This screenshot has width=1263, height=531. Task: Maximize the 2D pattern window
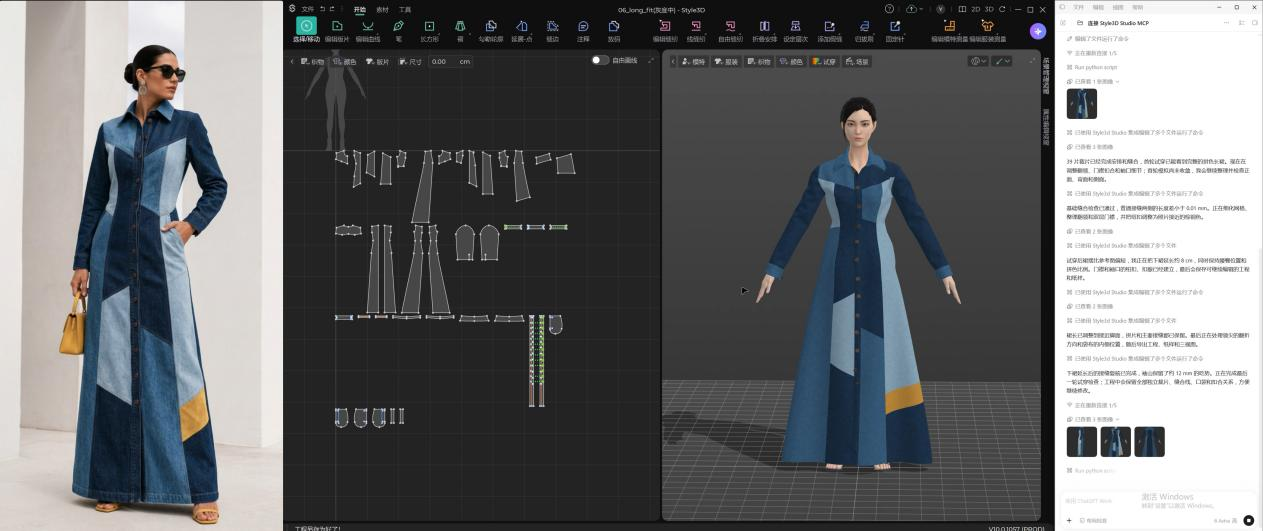[x=651, y=61]
